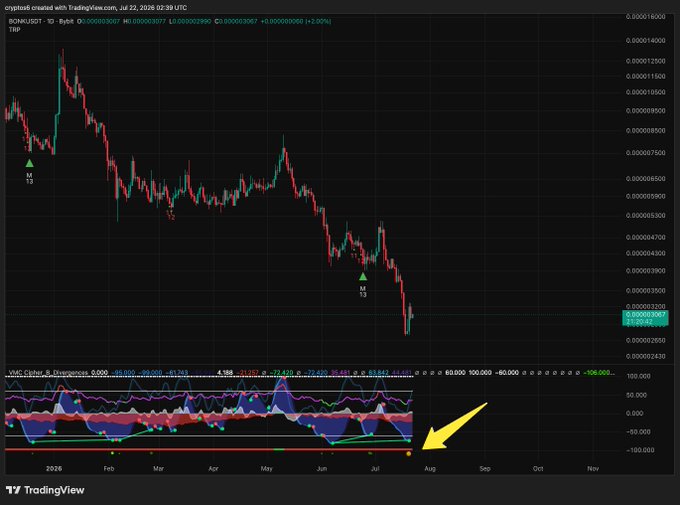The height and width of the screenshot is (505, 680).
Task: Click the 0.00012500 price axis label
Action: coord(645,61)
